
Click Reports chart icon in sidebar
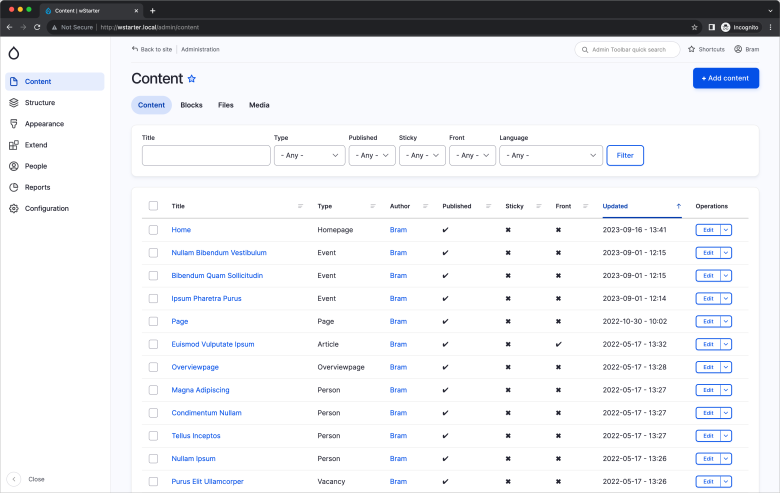[x=14, y=188]
